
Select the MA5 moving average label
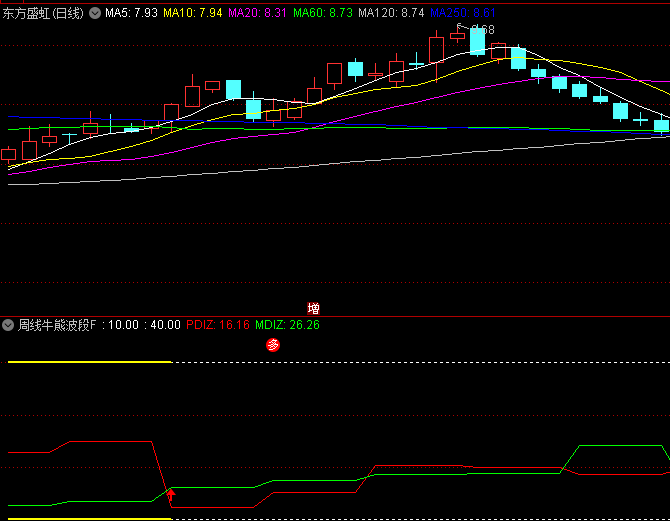pyautogui.click(x=131, y=13)
